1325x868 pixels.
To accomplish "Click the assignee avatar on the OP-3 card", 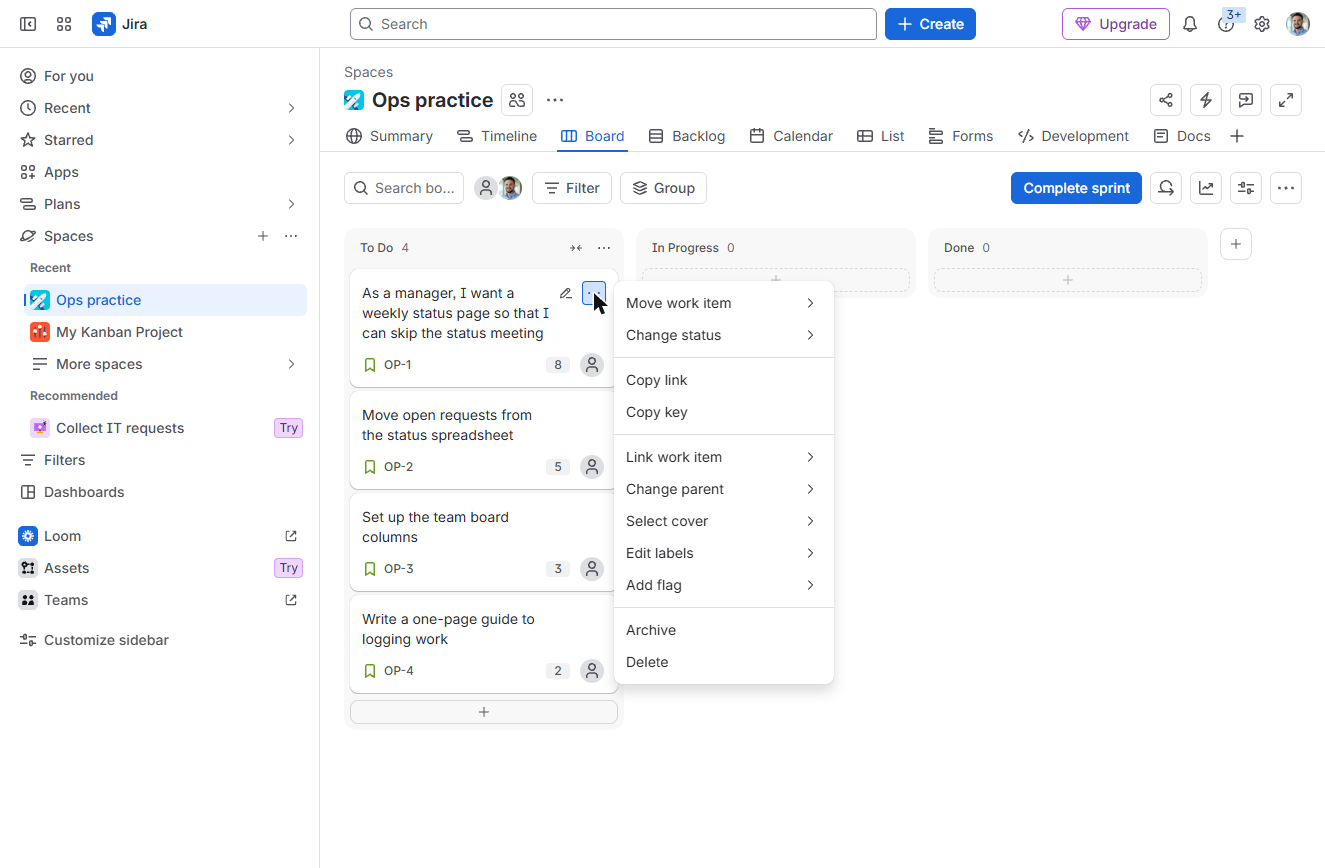I will (592, 569).
